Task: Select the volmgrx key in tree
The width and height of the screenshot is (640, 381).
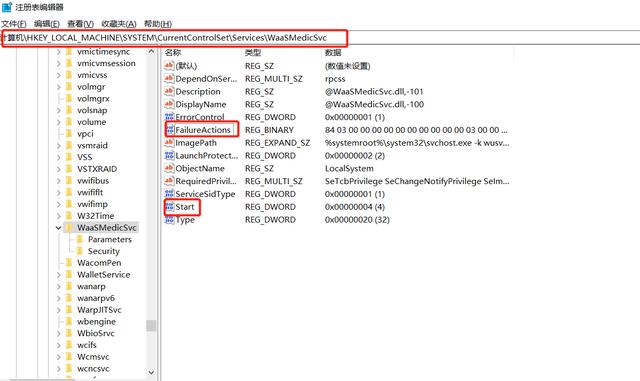Action: [x=93, y=99]
